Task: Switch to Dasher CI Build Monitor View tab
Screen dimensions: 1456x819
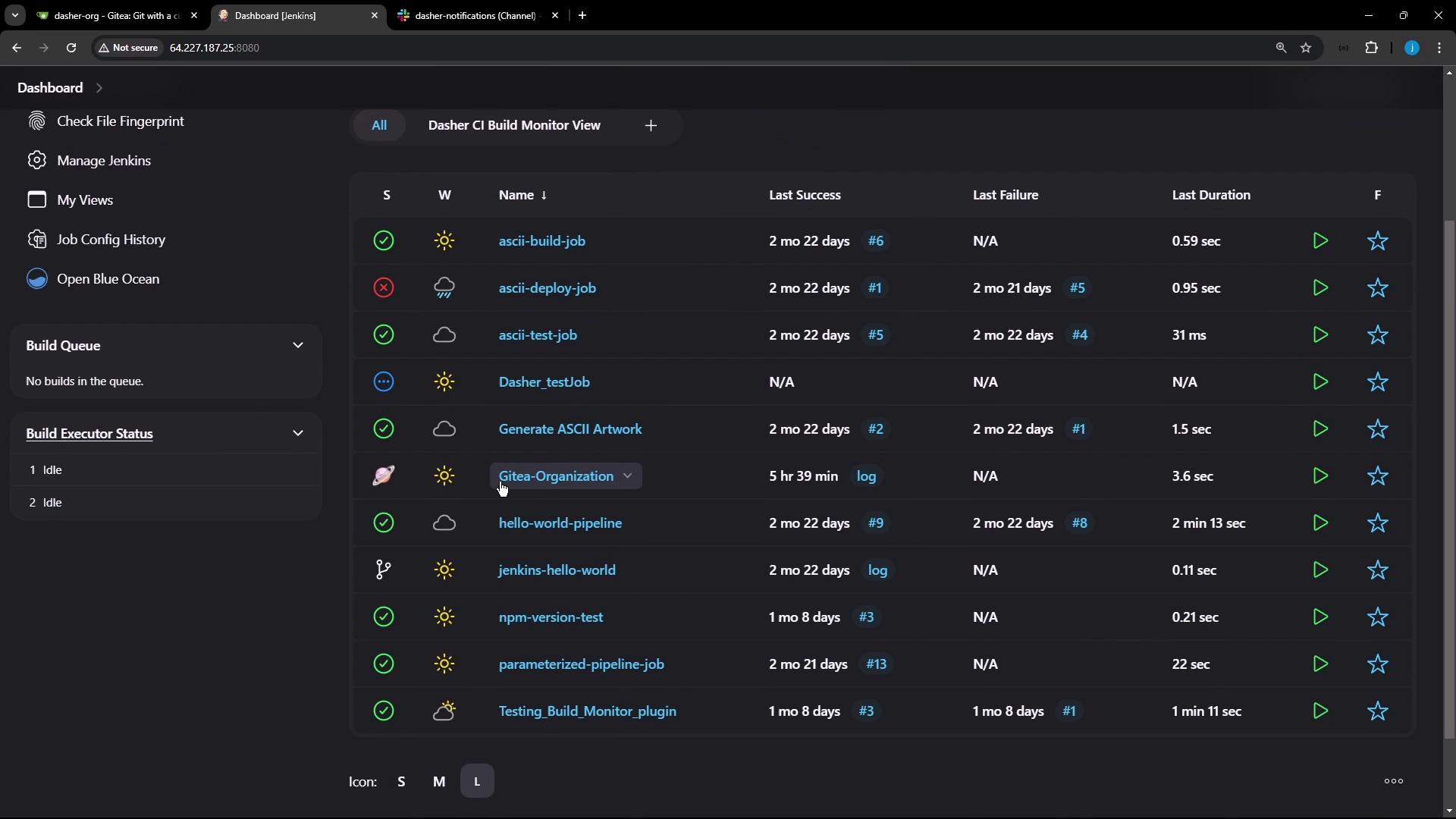Action: [x=514, y=126]
